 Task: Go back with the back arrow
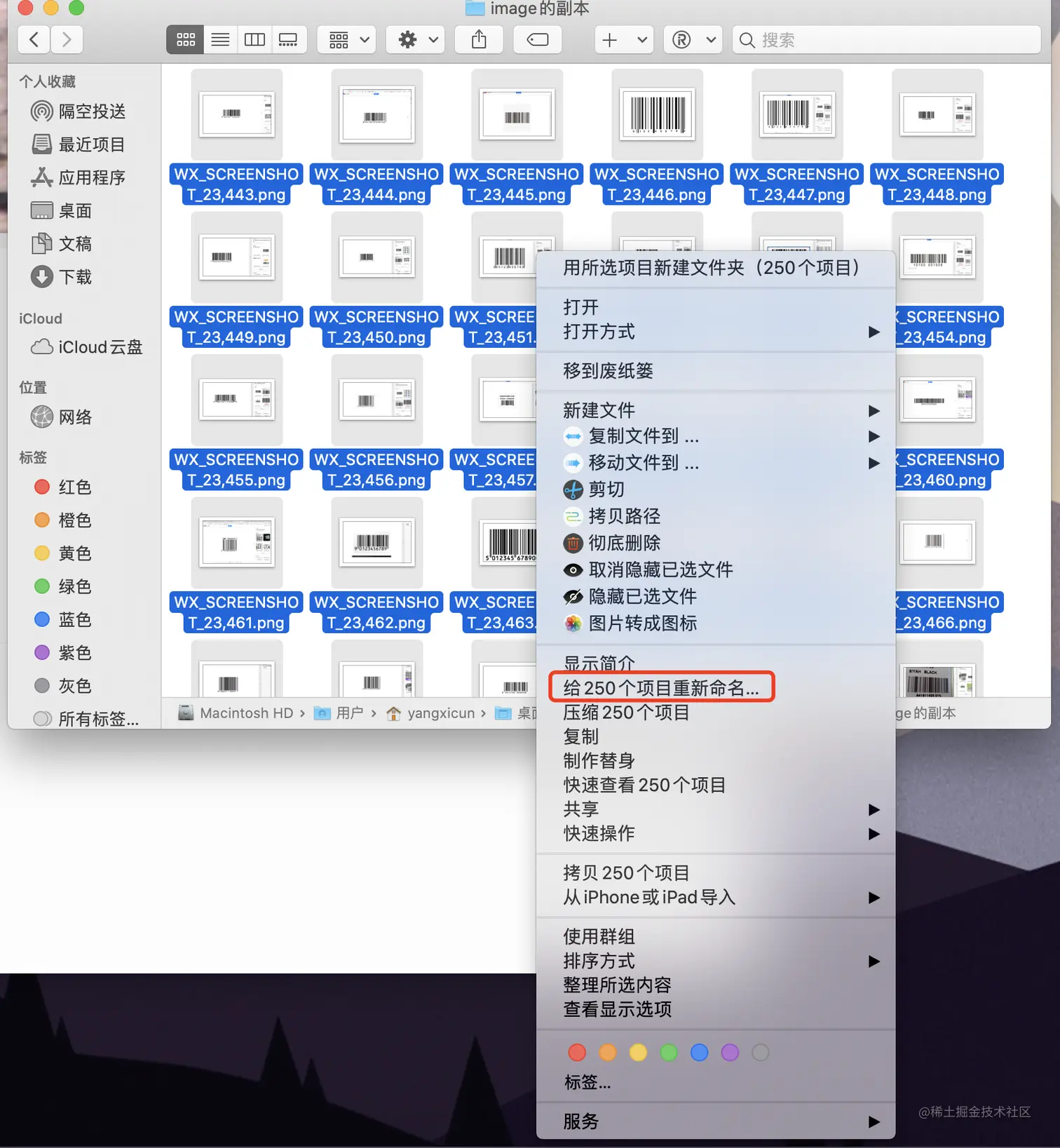[x=34, y=39]
